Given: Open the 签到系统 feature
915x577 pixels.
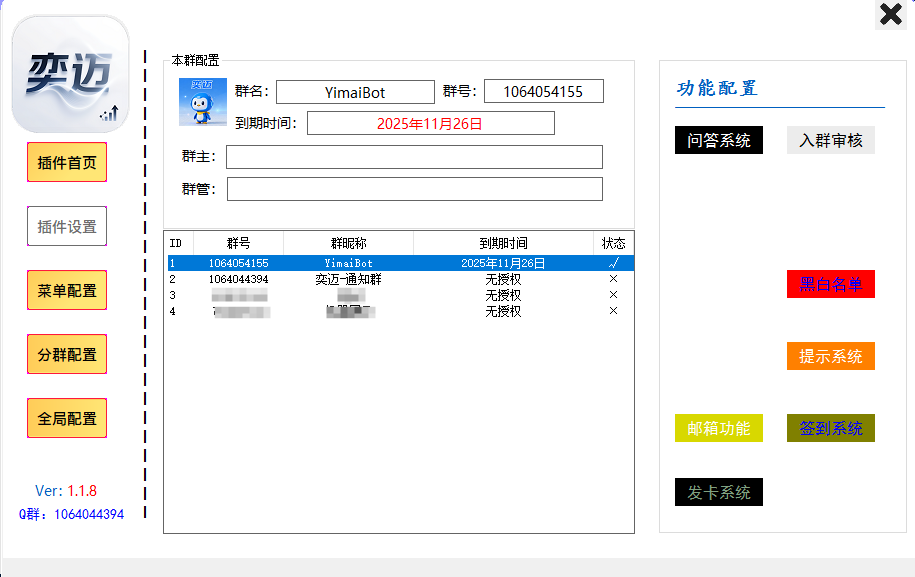Looking at the screenshot, I should [830, 428].
